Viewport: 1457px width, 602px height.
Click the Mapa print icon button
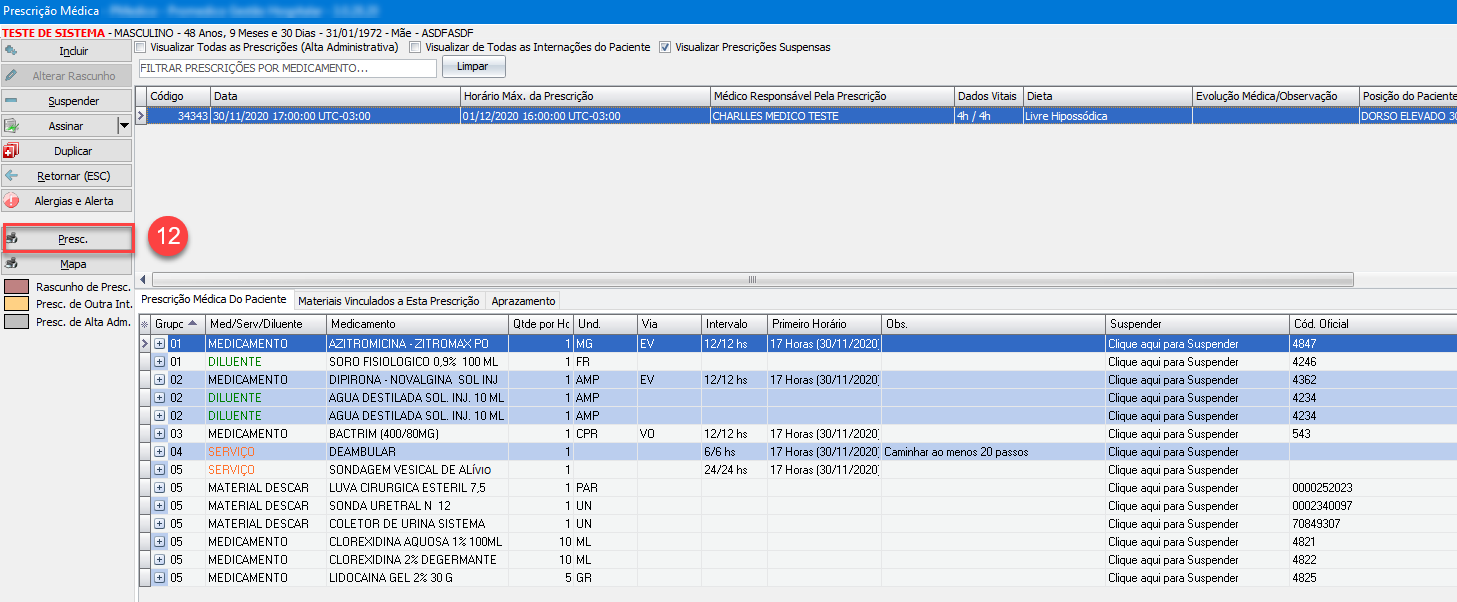coord(12,264)
